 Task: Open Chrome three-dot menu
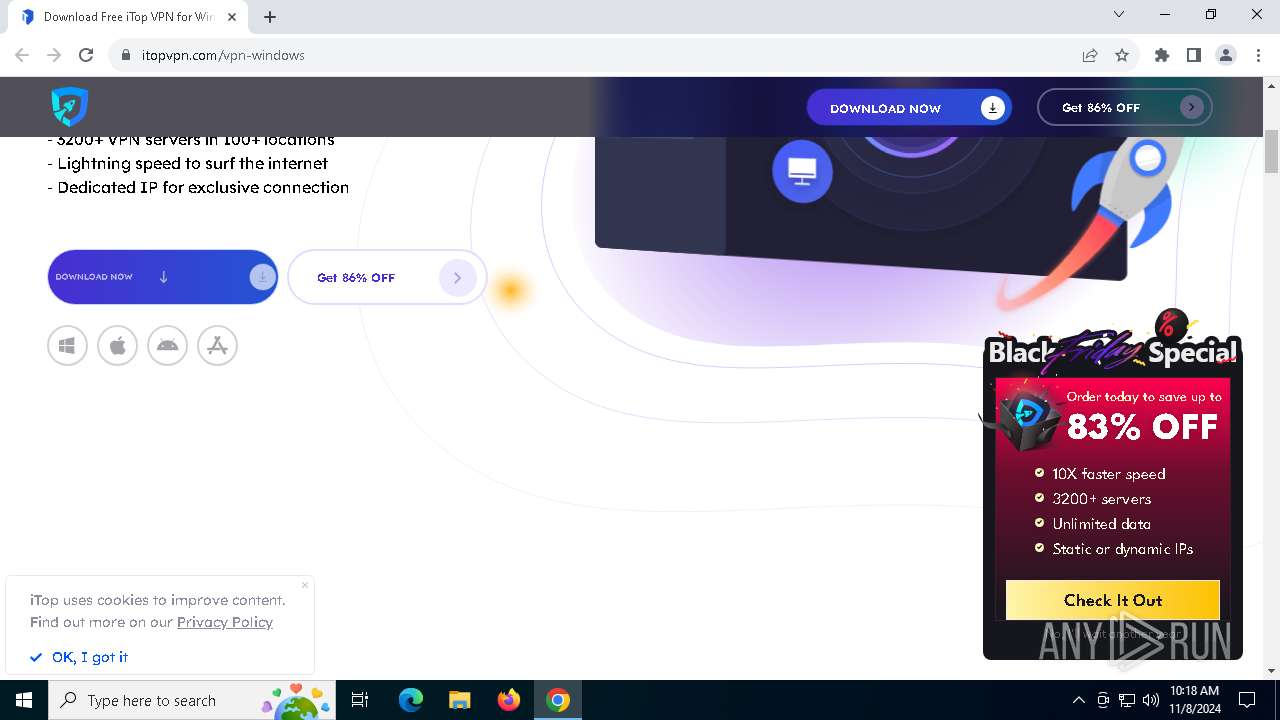[1257, 55]
